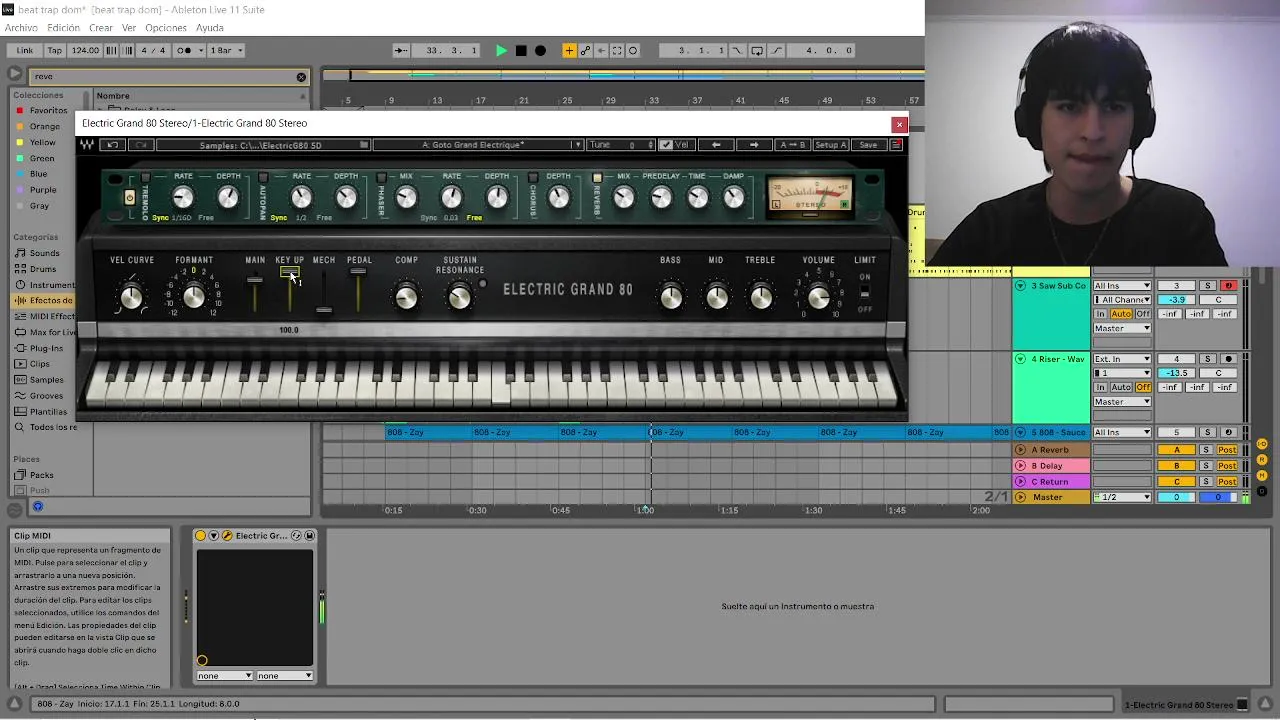
Task: Select the Plug-Ins category
Action: [46, 348]
